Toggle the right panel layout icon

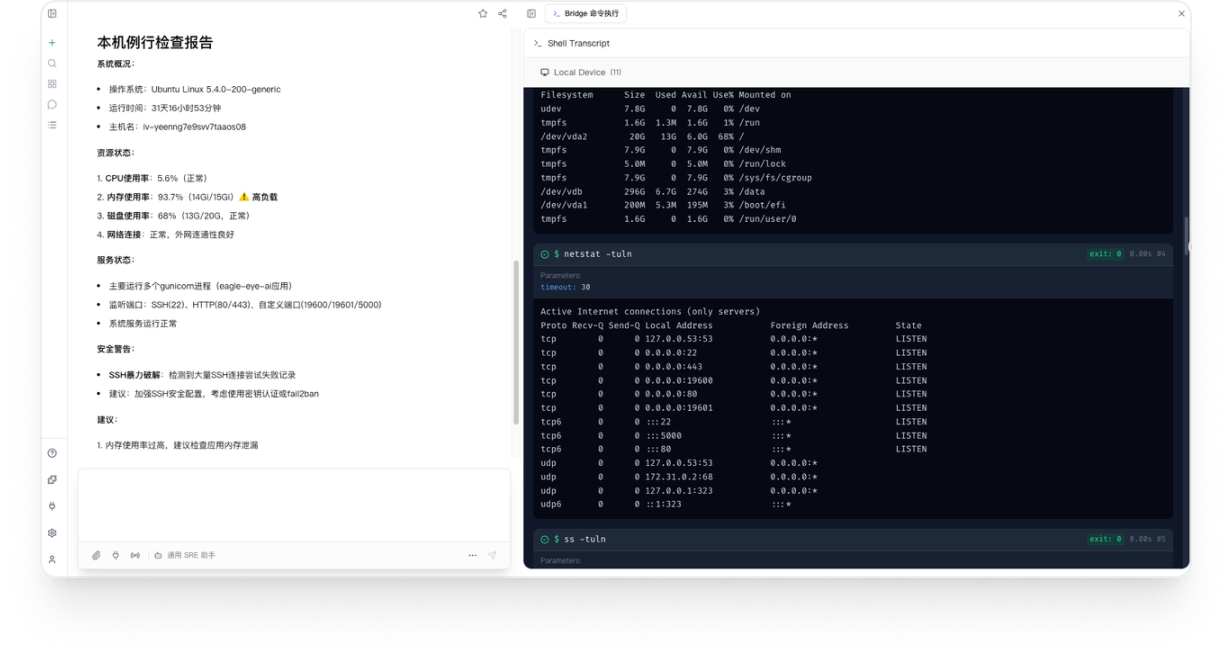(531, 14)
